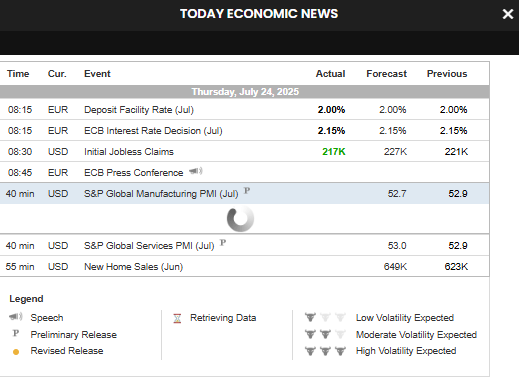Close the Today Economic News panel
The height and width of the screenshot is (382, 519).
coord(508,14)
